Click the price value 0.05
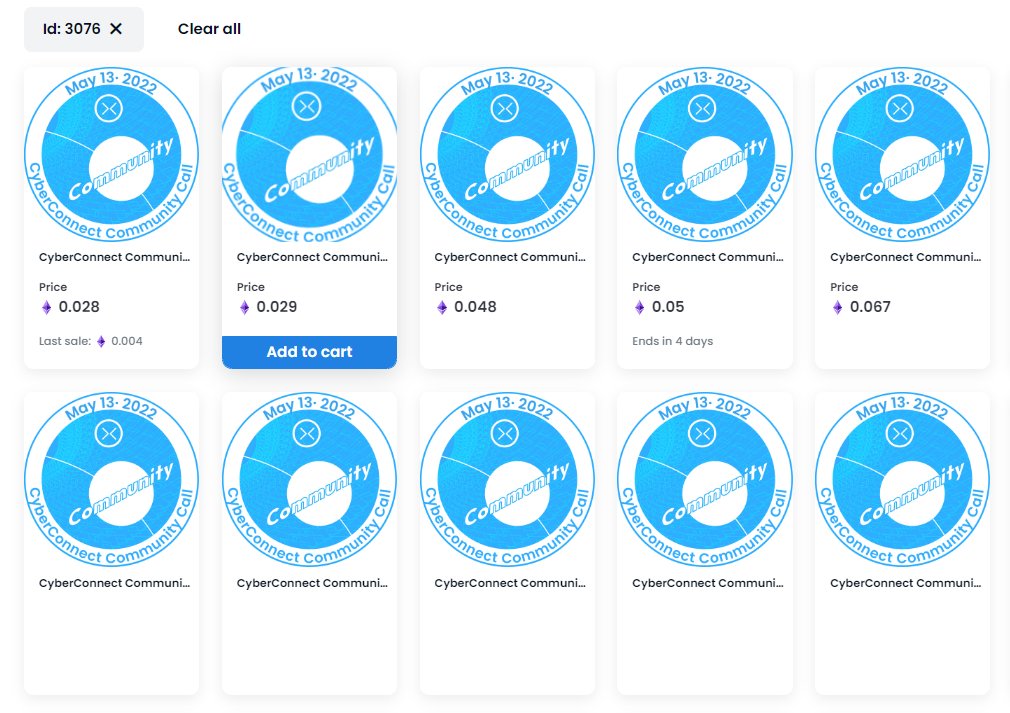Image resolution: width=1010 pixels, height=713 pixels. point(668,307)
